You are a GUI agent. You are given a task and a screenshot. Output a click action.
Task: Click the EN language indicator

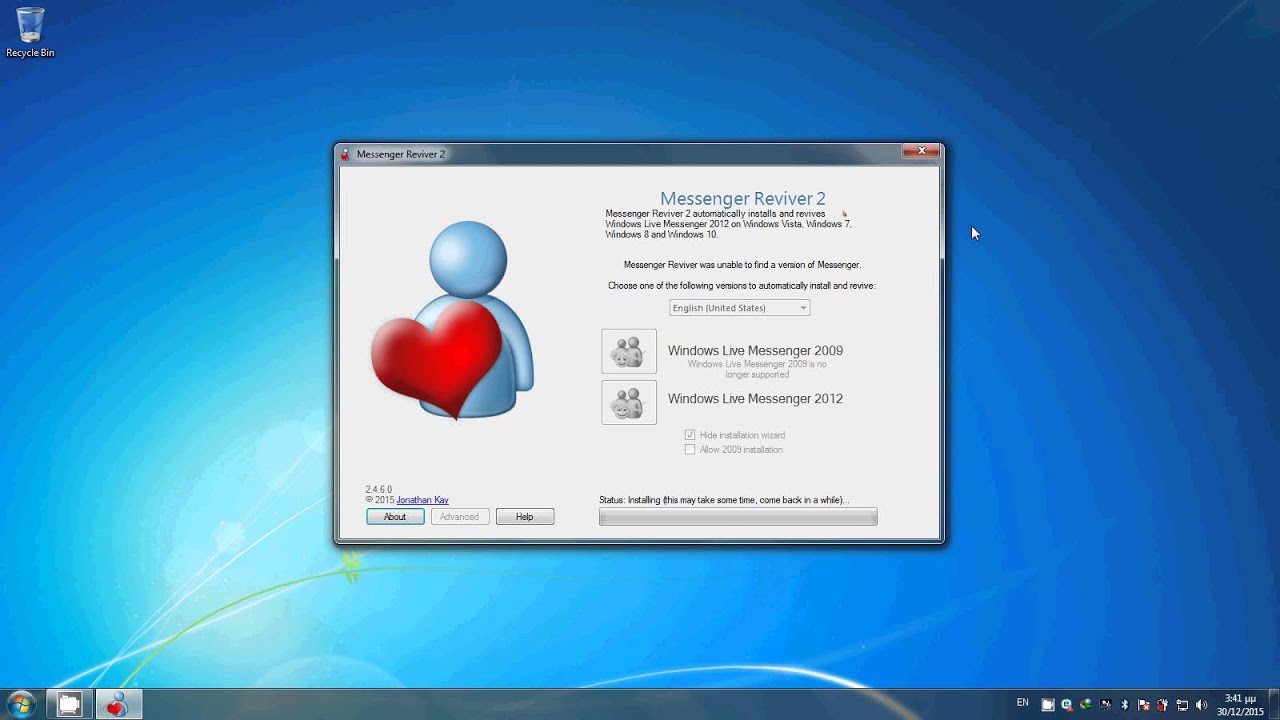point(1022,702)
